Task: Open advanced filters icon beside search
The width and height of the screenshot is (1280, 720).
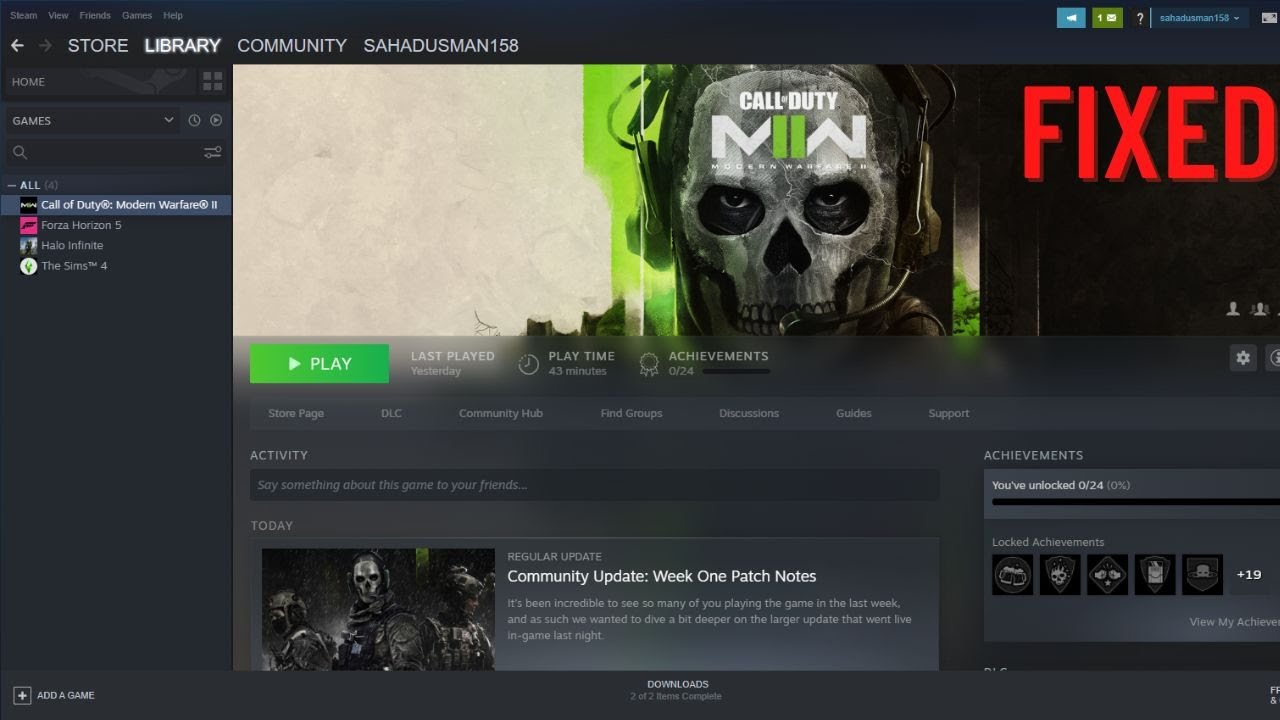Action: point(213,152)
